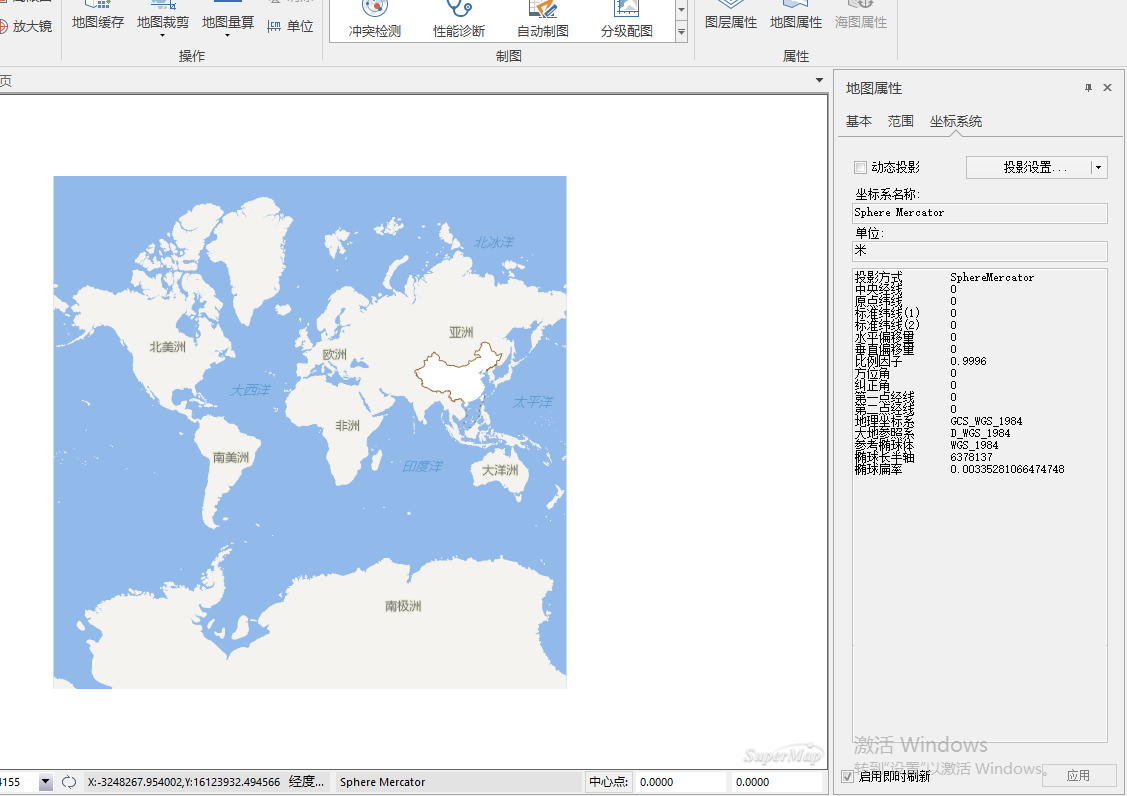Click the 地理坐标系 GCS_WGS_1984 row
Image resolution: width=1127 pixels, height=796 pixels.
point(939,421)
